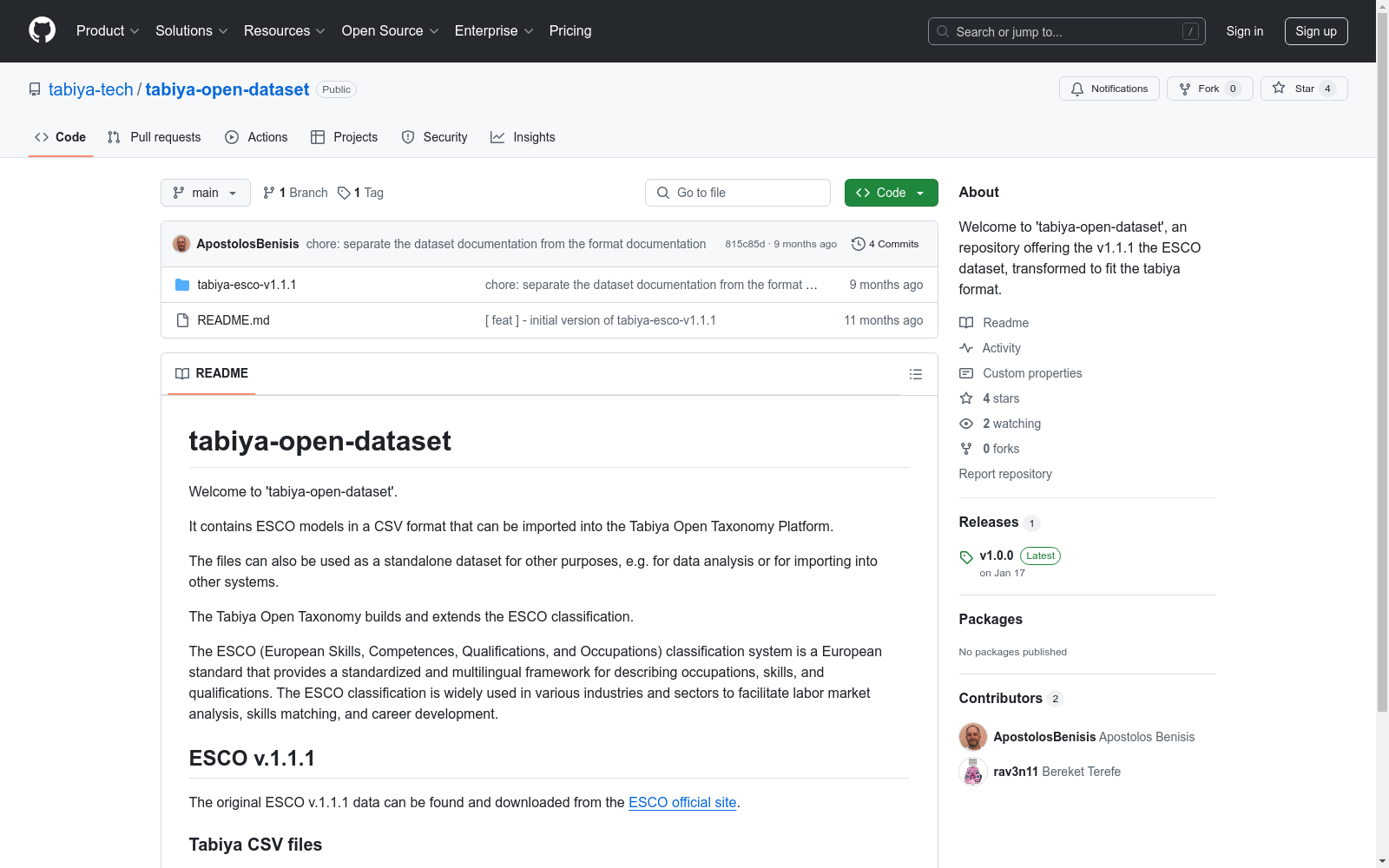Open commit hash 815c85d
The height and width of the screenshot is (868, 1389).
coord(745,244)
